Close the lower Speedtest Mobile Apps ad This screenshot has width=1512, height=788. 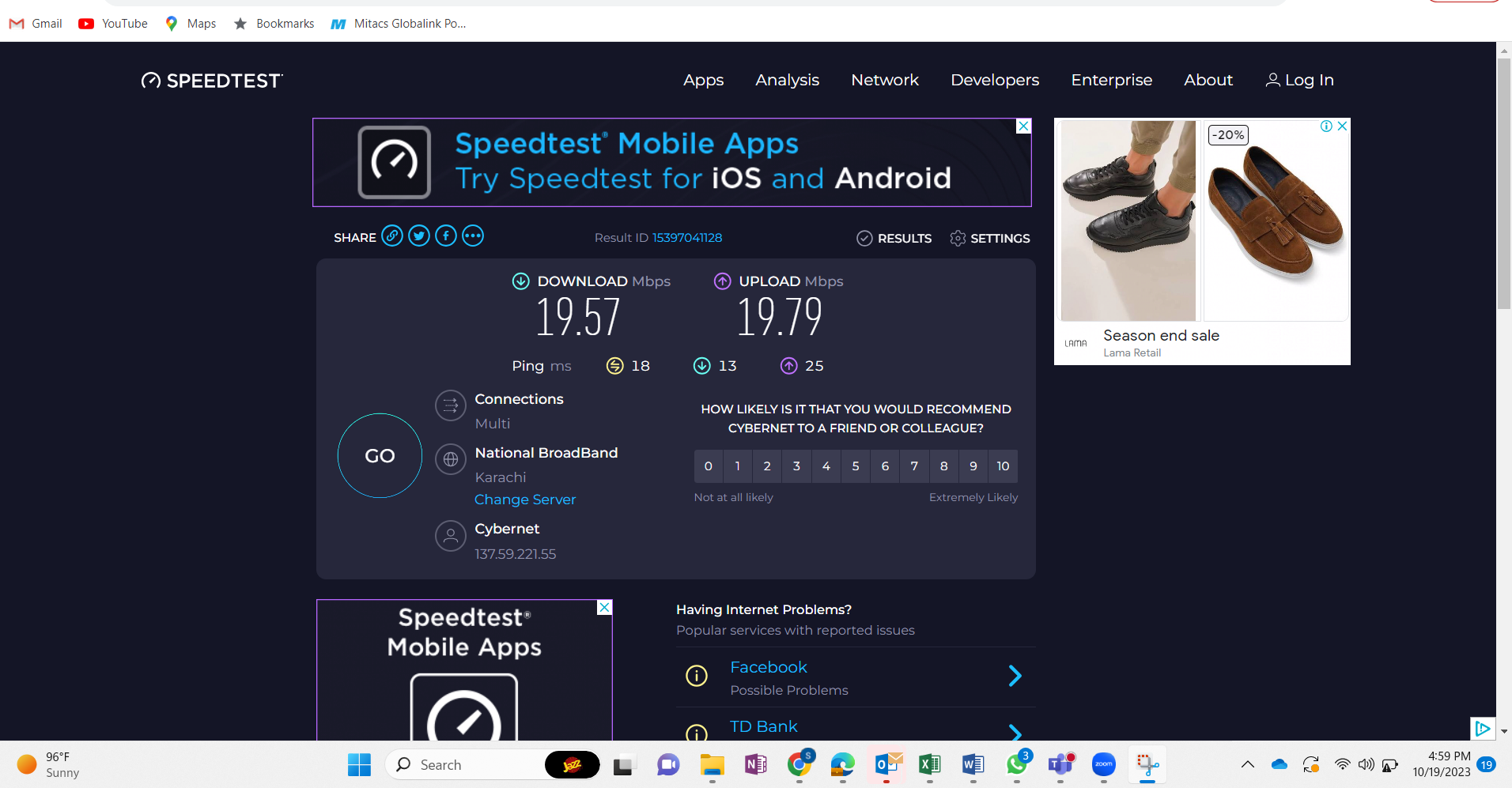click(604, 607)
